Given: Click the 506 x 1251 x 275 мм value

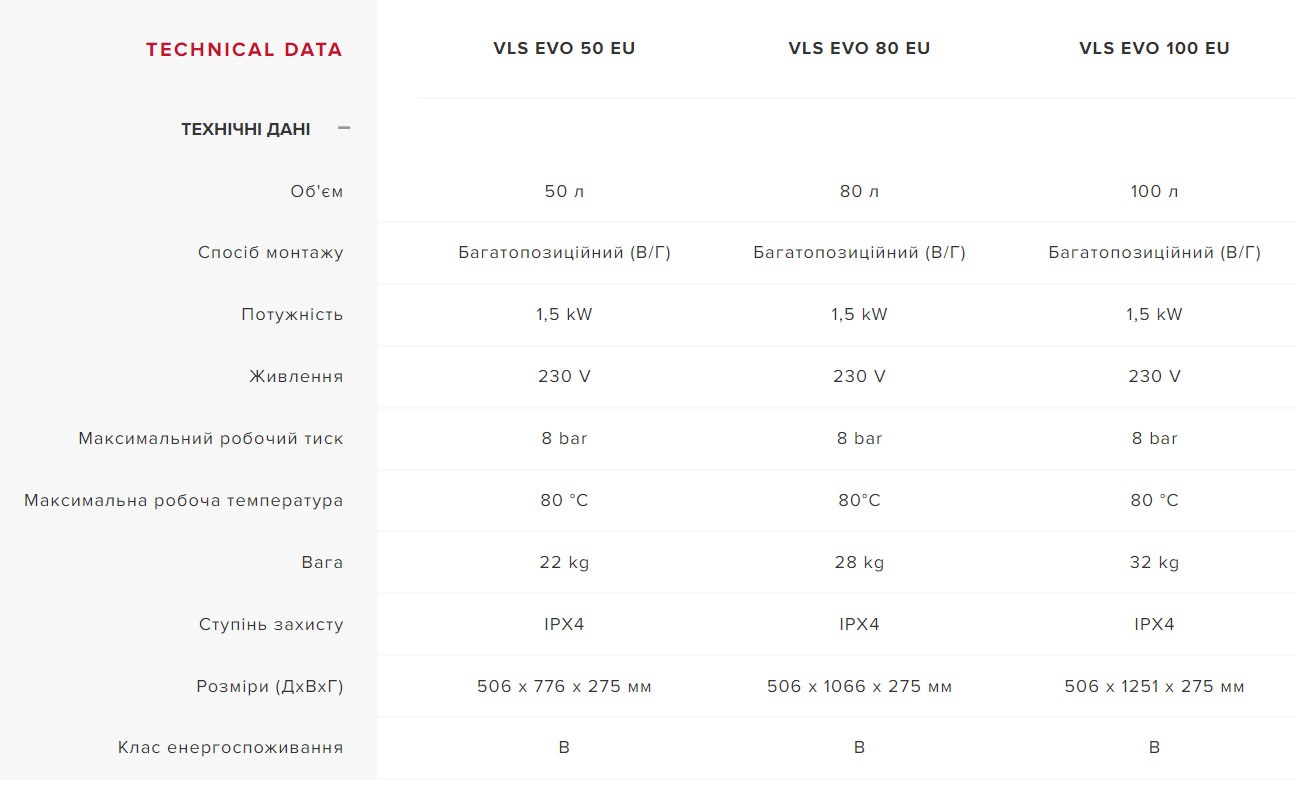Looking at the screenshot, I should coord(1154,686).
